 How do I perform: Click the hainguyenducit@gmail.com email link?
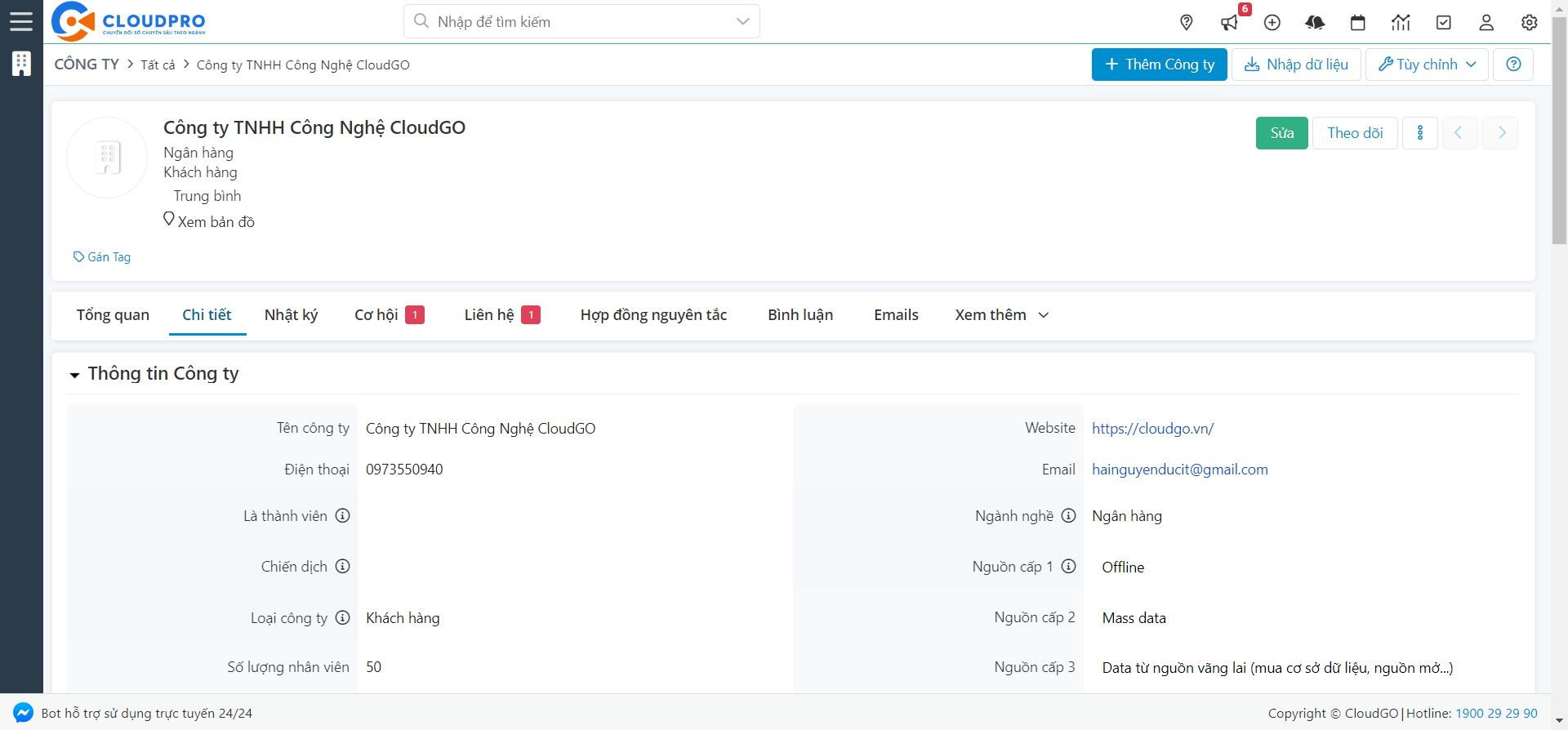tap(1179, 470)
